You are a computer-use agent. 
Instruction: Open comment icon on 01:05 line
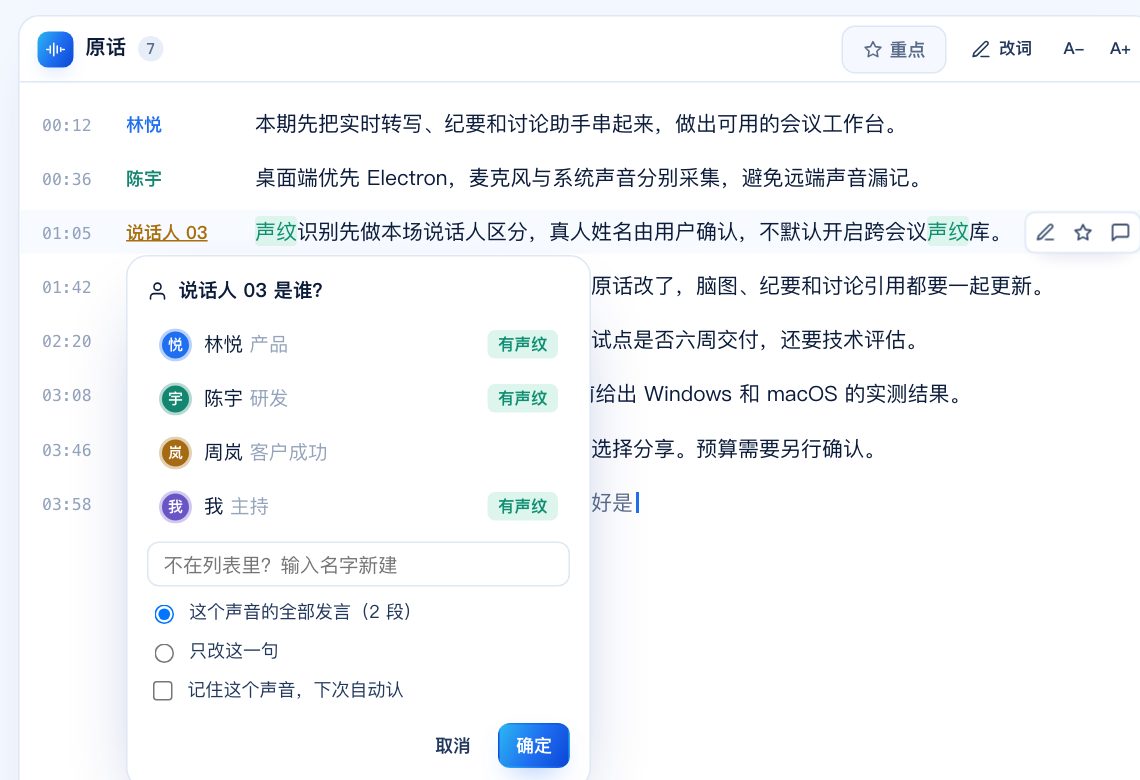click(1120, 233)
